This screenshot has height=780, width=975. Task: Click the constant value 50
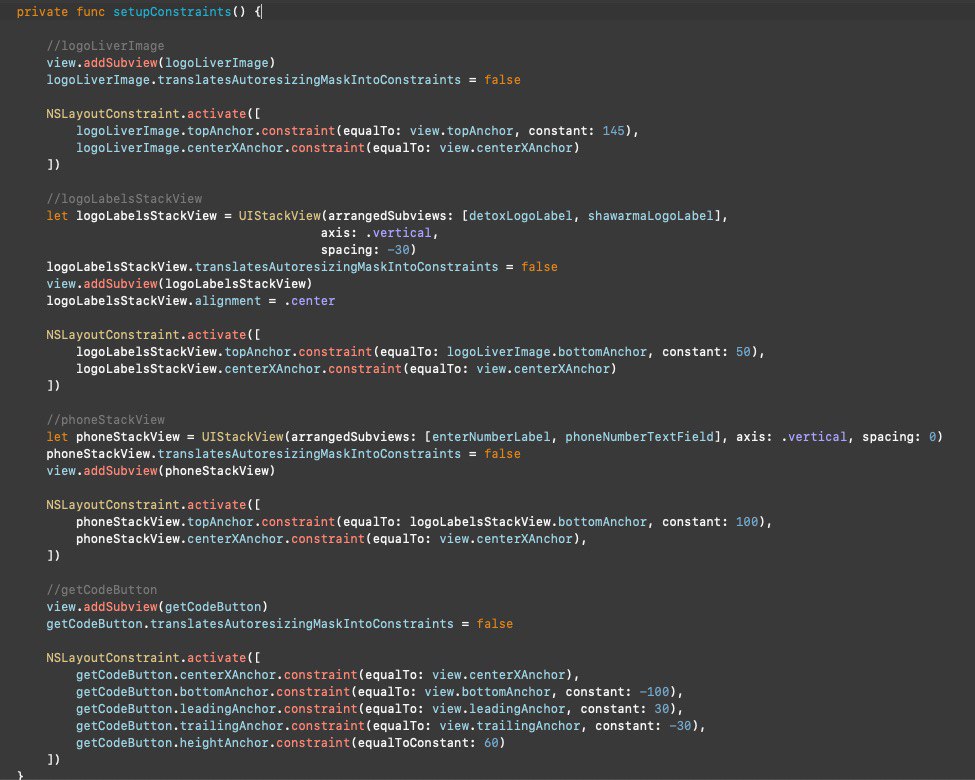(743, 351)
